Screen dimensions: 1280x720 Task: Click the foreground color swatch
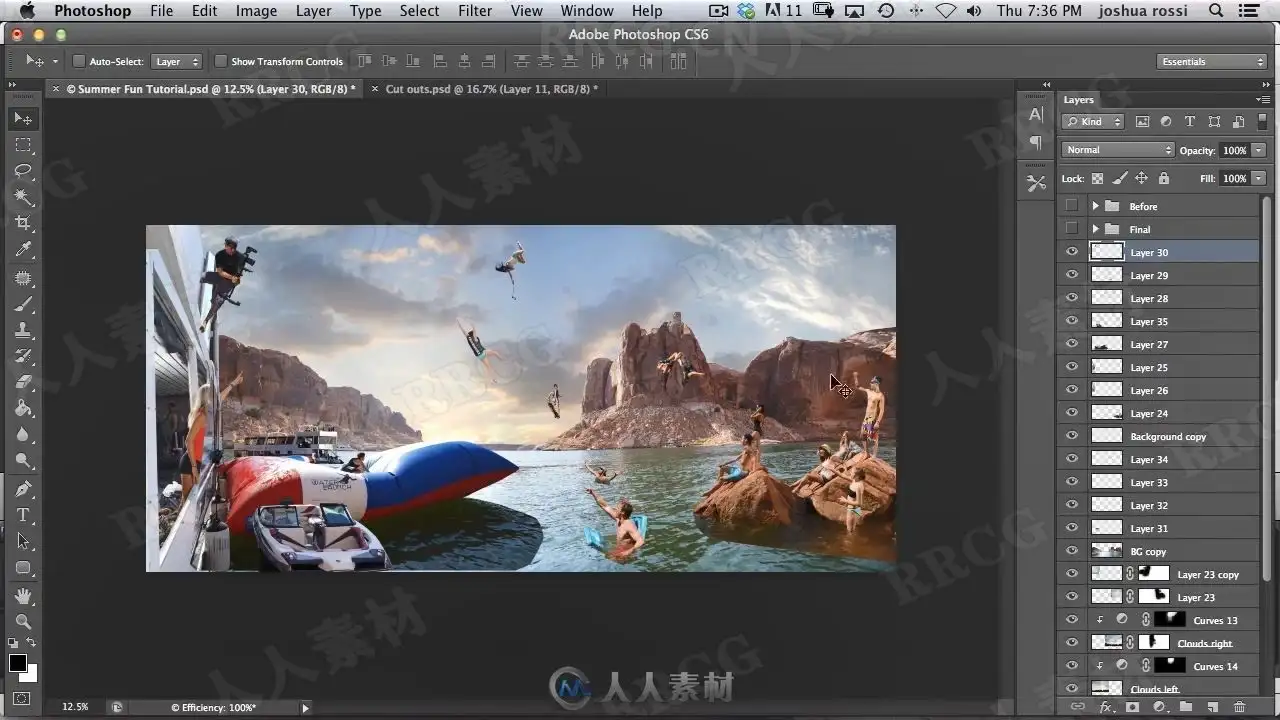pos(18,663)
